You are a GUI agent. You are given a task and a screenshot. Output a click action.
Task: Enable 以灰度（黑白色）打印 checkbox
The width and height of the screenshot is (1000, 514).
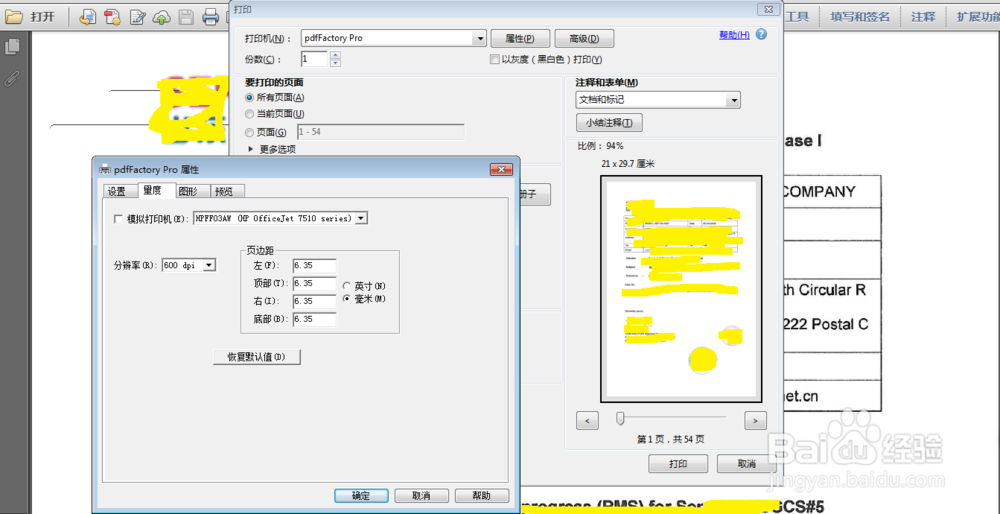[494, 59]
